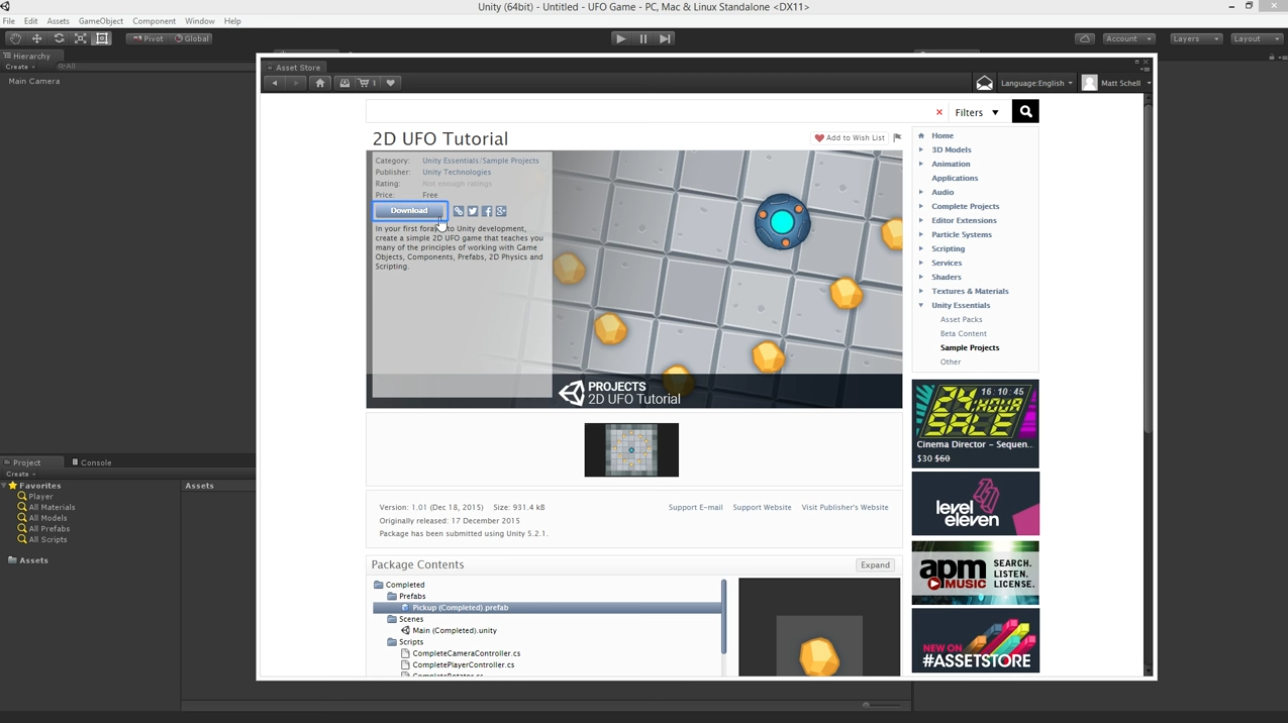Click the Pause button in the toolbar
Image resolution: width=1288 pixels, height=723 pixels.
click(643, 39)
